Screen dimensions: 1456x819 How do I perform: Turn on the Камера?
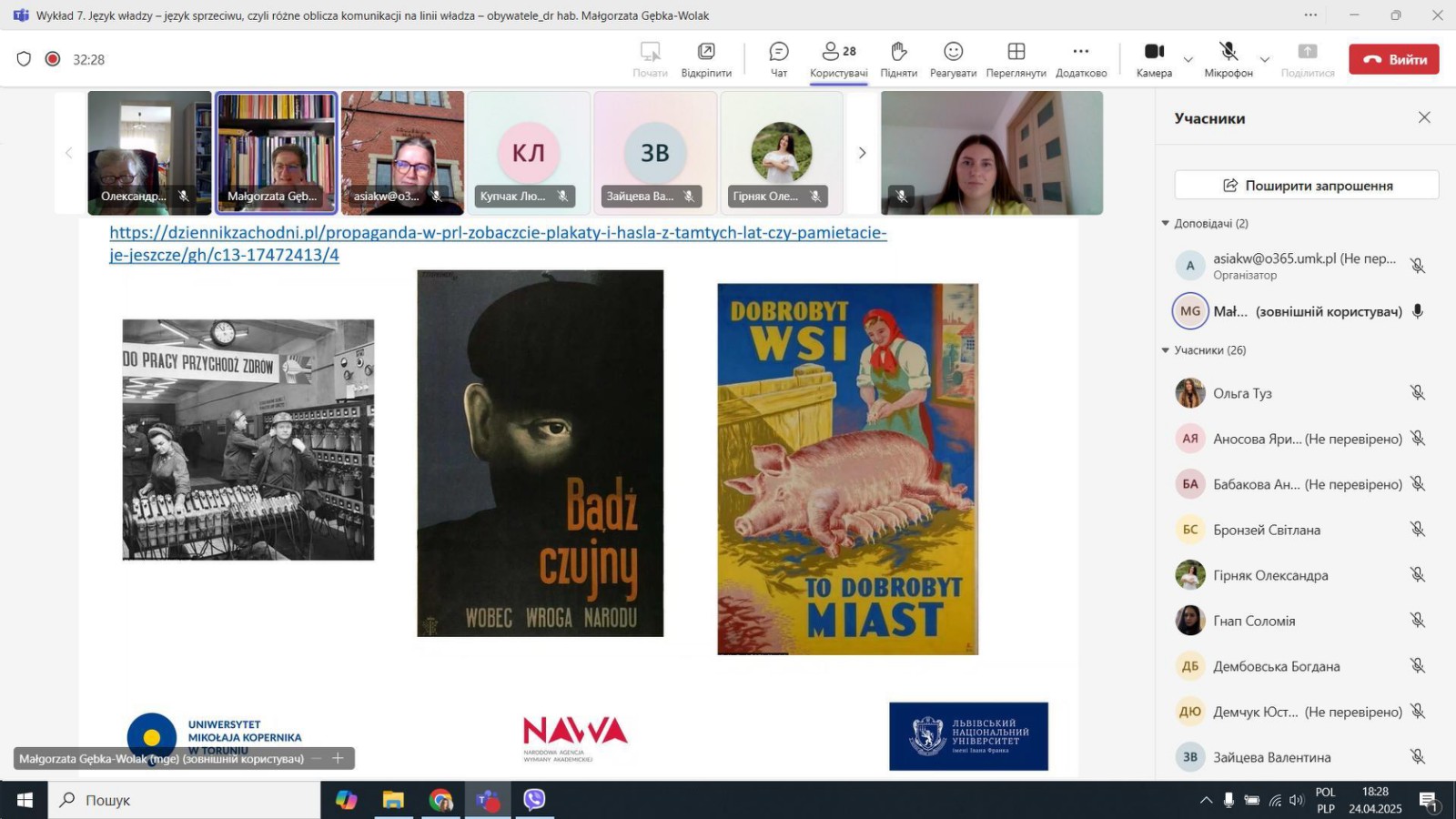(1154, 59)
